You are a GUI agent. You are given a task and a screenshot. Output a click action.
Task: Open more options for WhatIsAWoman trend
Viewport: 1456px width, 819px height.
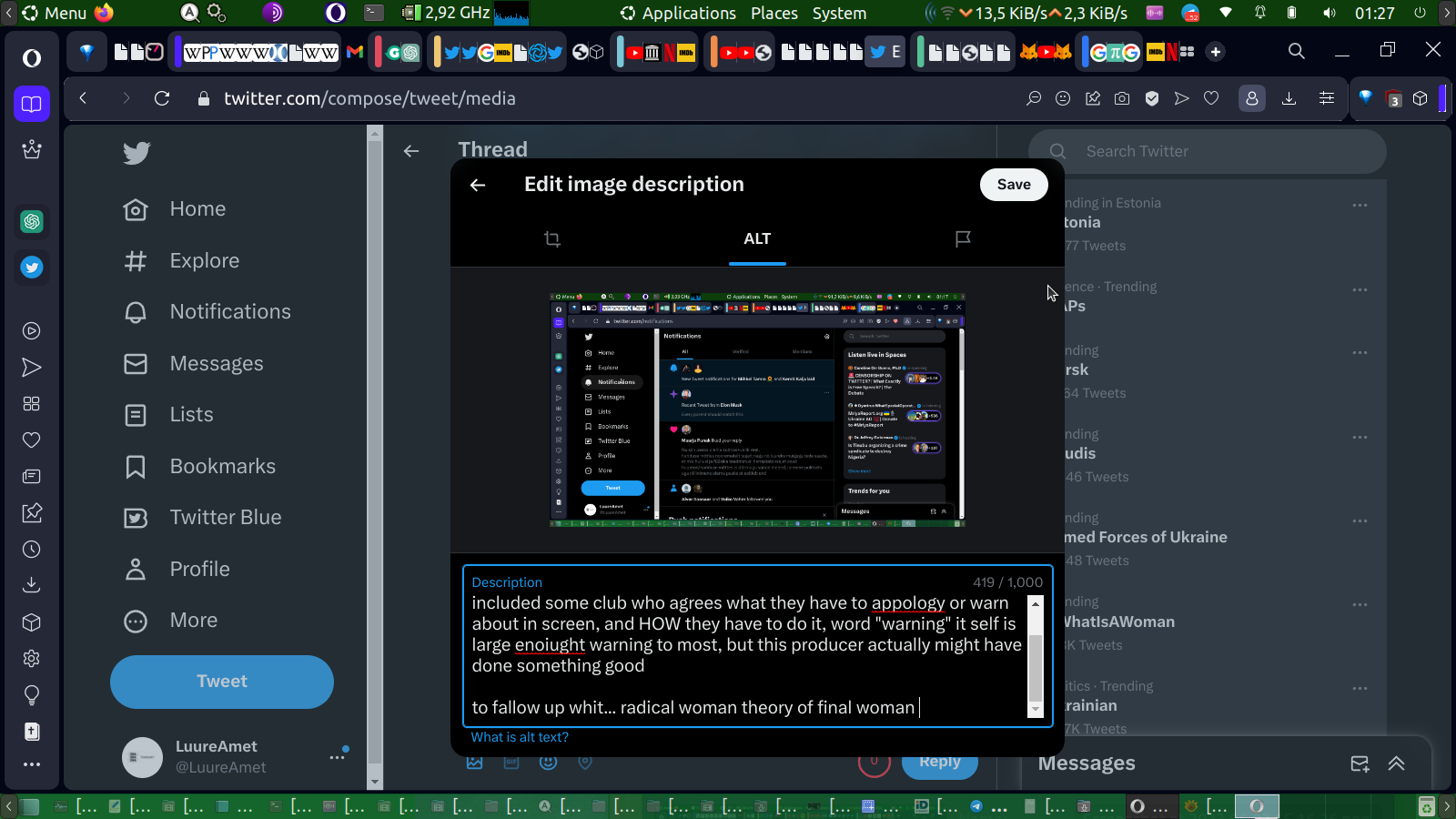tap(1360, 605)
